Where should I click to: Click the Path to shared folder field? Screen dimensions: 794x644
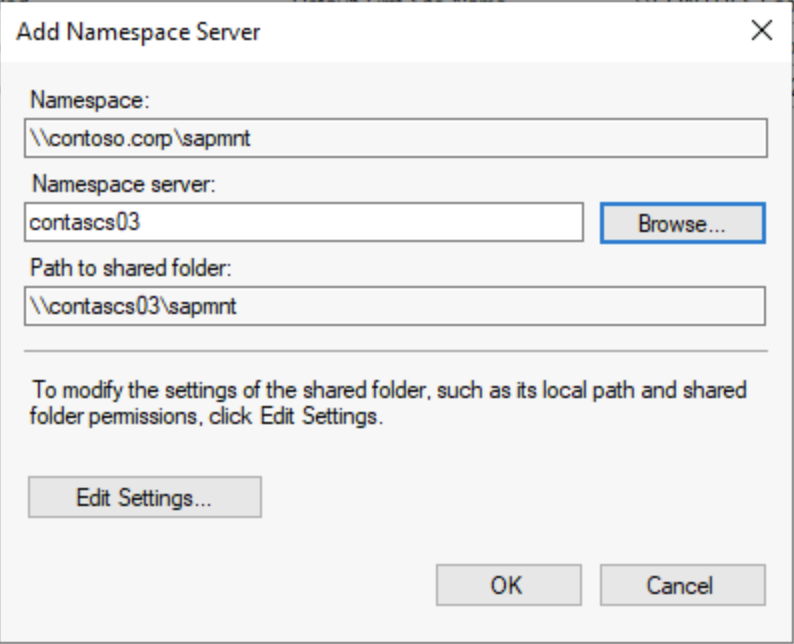click(395, 306)
